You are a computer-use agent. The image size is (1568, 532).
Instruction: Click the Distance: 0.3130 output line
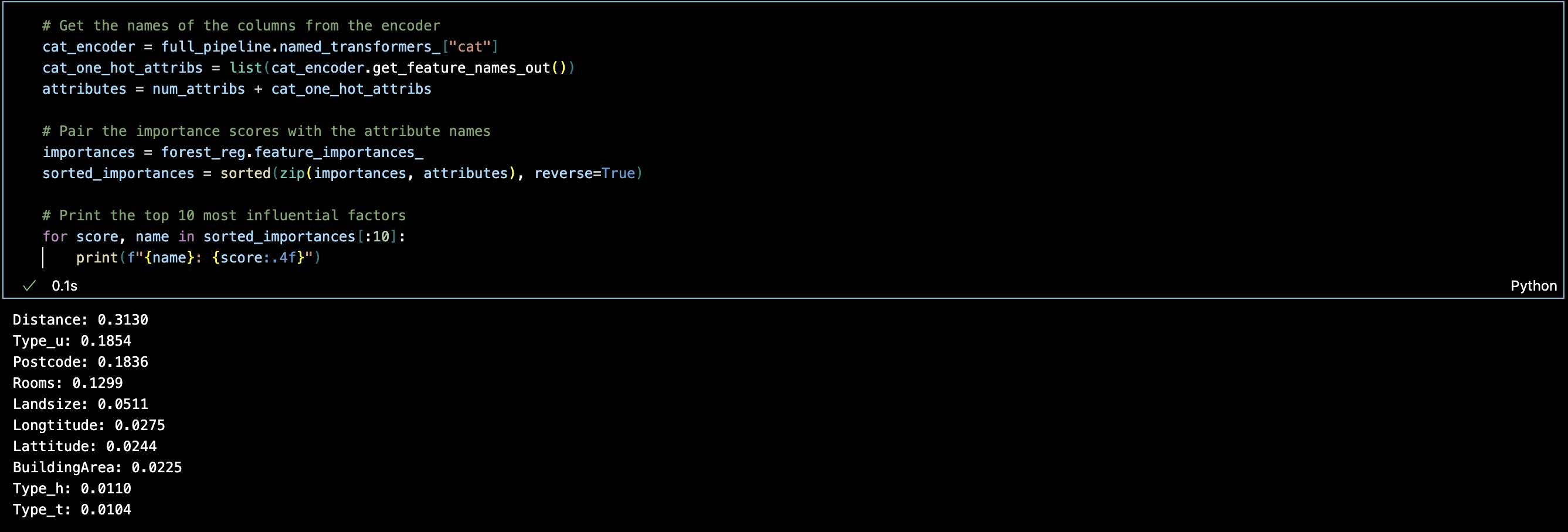click(80, 320)
